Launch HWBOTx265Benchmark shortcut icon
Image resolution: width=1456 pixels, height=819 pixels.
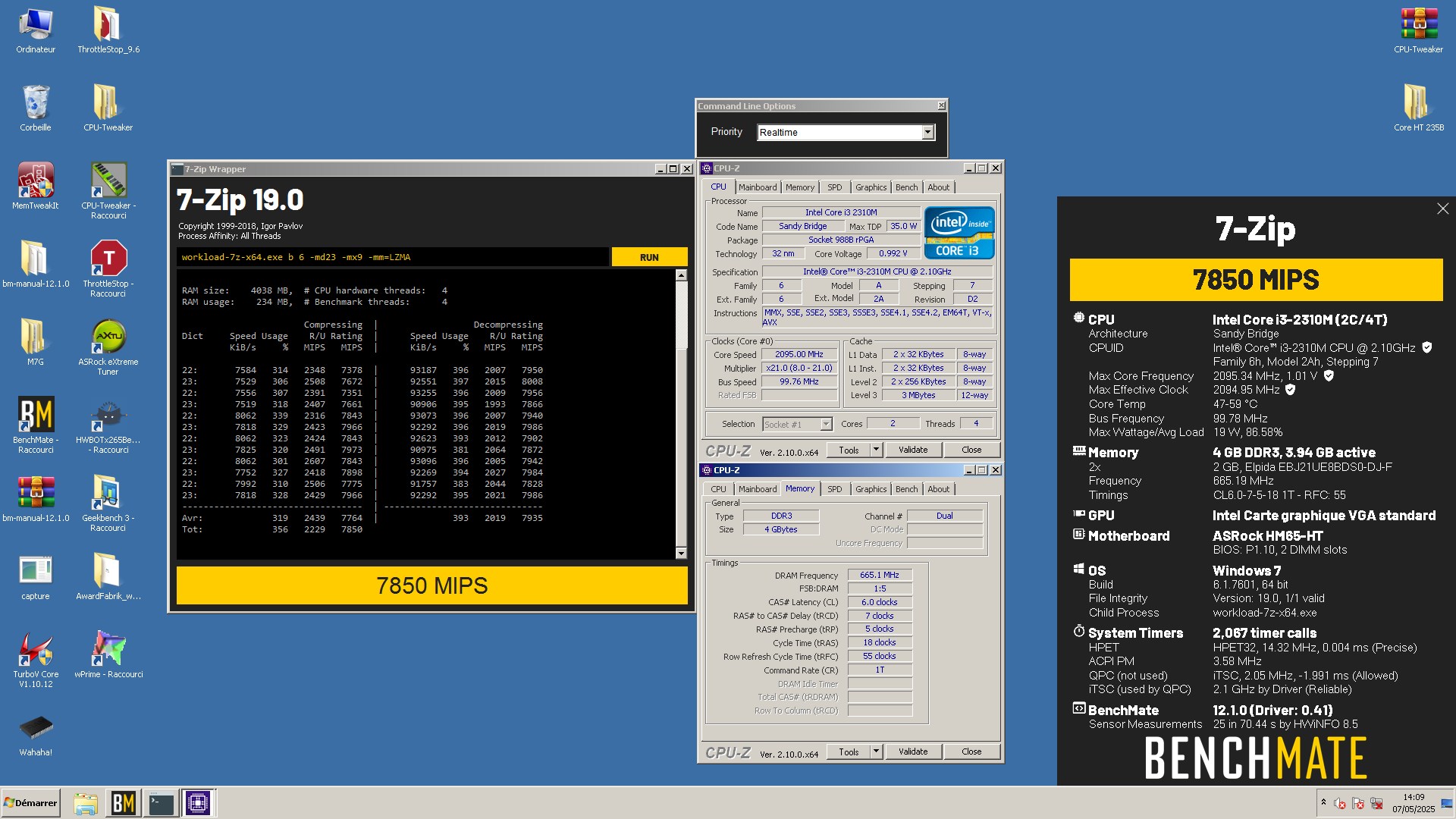(x=108, y=425)
